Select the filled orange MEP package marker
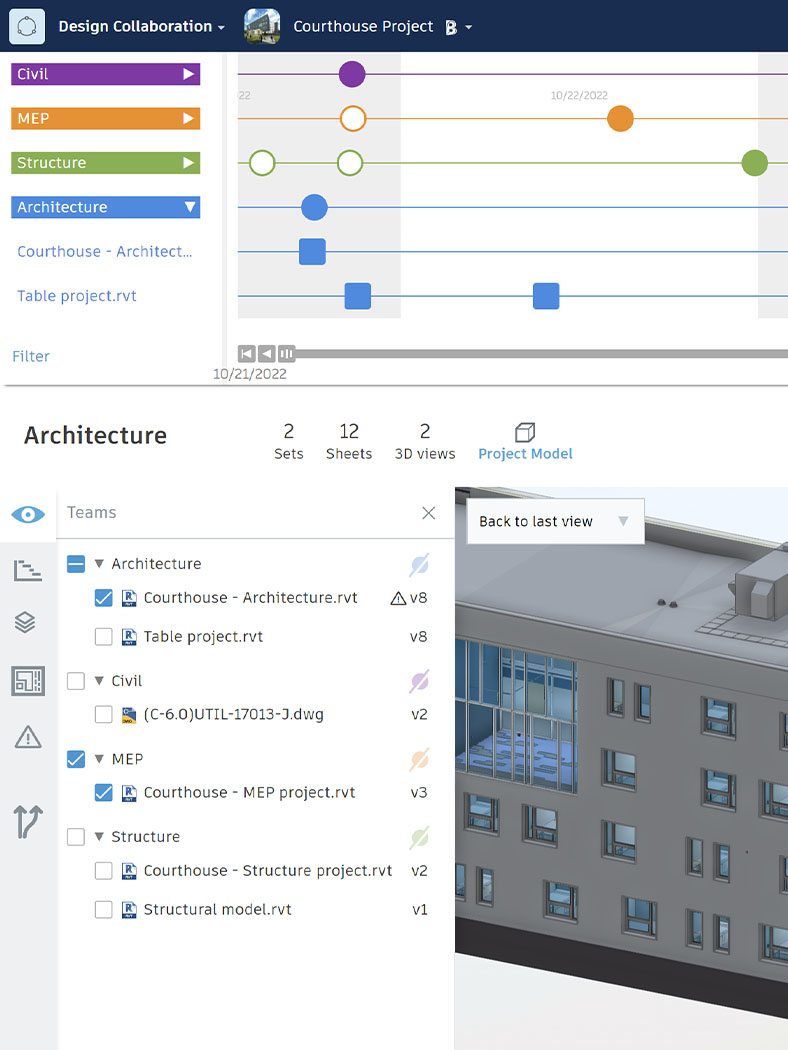Image resolution: width=788 pixels, height=1050 pixels. coord(621,119)
